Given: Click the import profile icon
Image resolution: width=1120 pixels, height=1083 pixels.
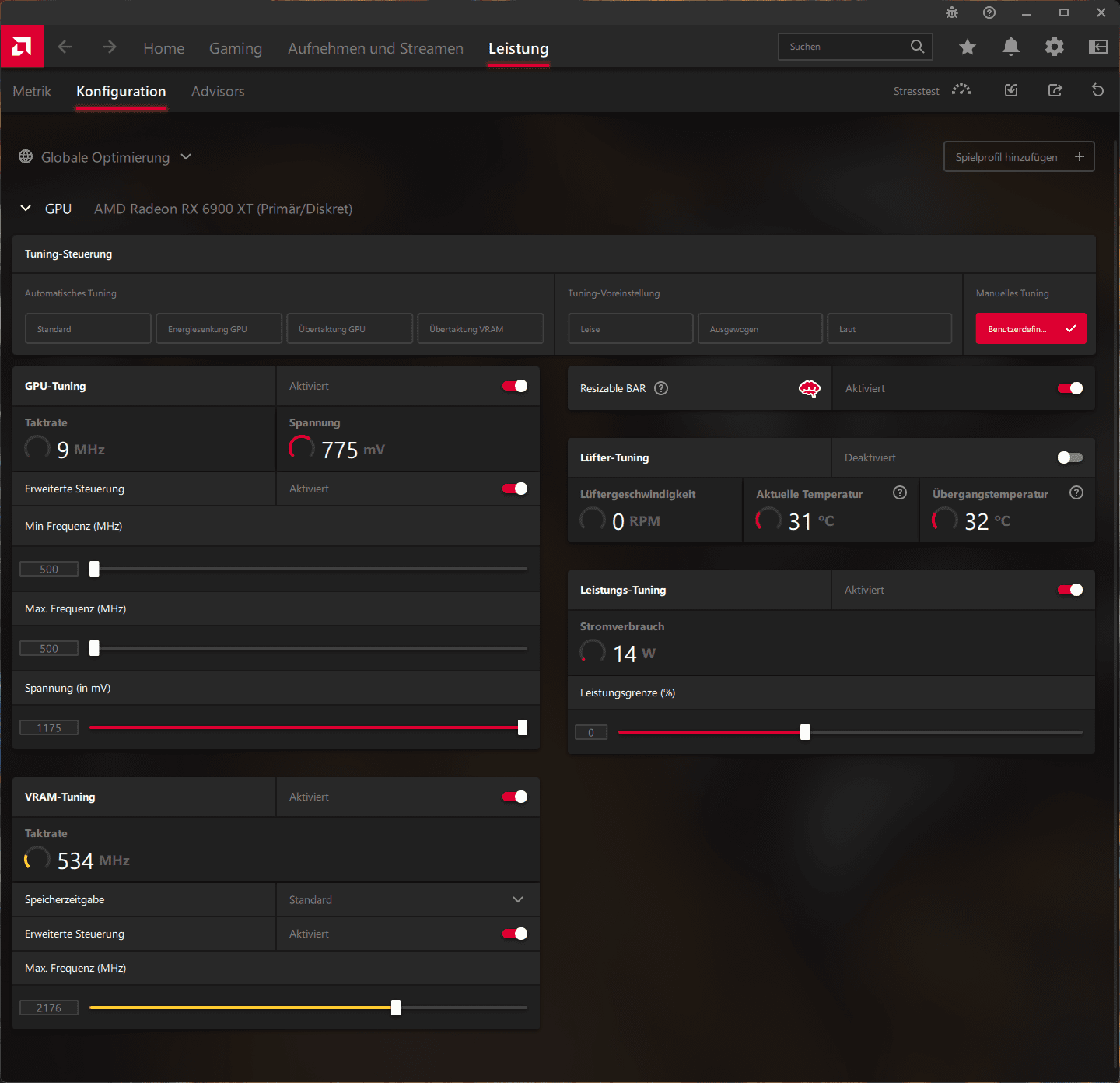Looking at the screenshot, I should (1011, 90).
